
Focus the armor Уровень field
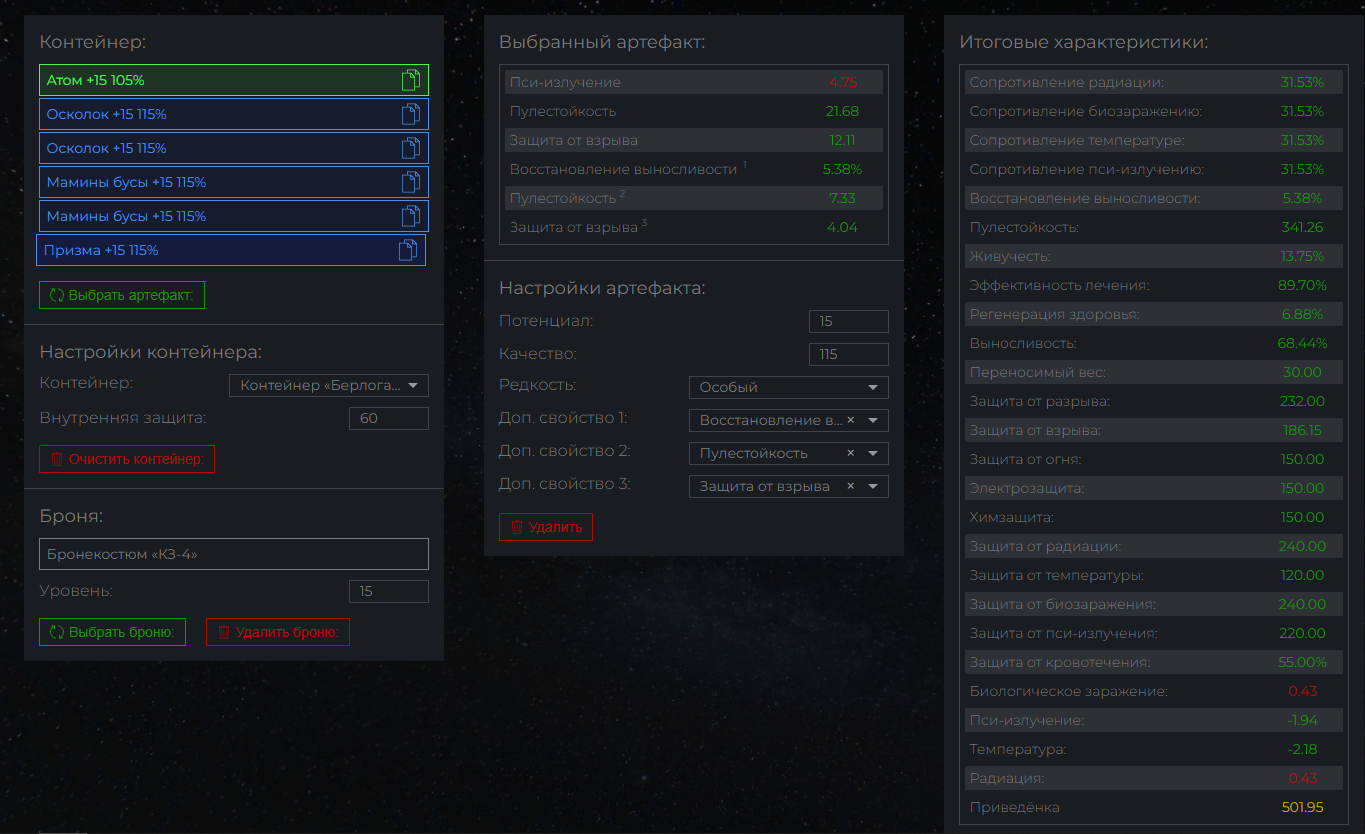click(x=388, y=592)
